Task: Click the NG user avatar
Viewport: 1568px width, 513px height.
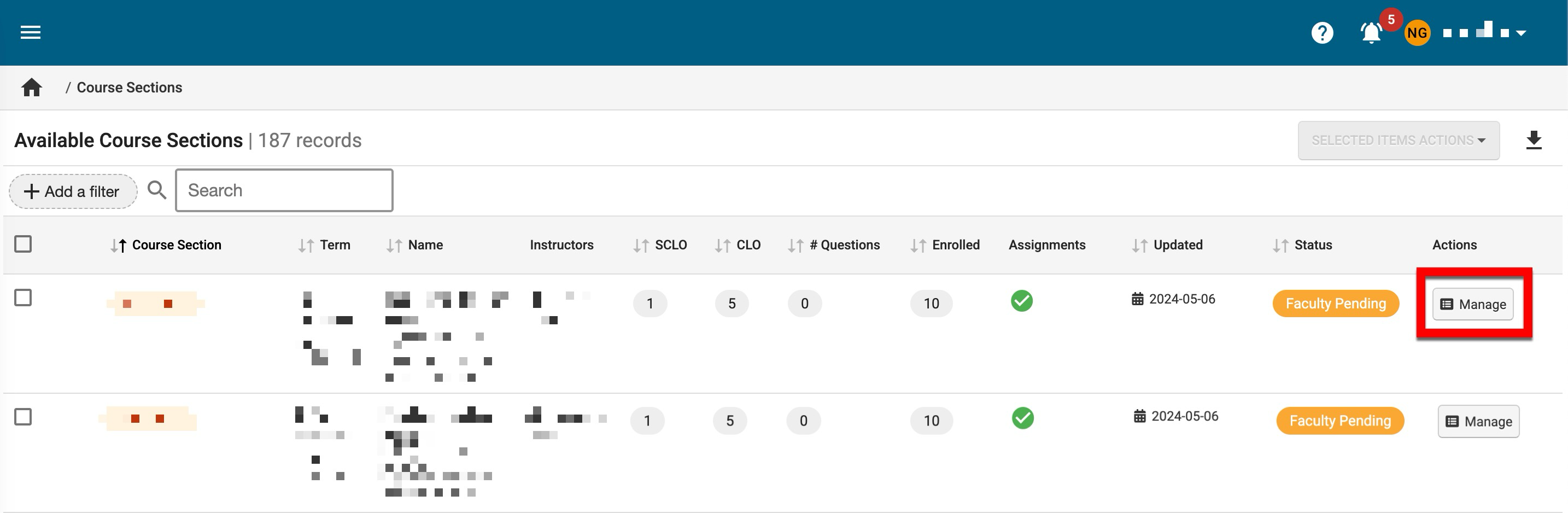Action: click(1417, 33)
